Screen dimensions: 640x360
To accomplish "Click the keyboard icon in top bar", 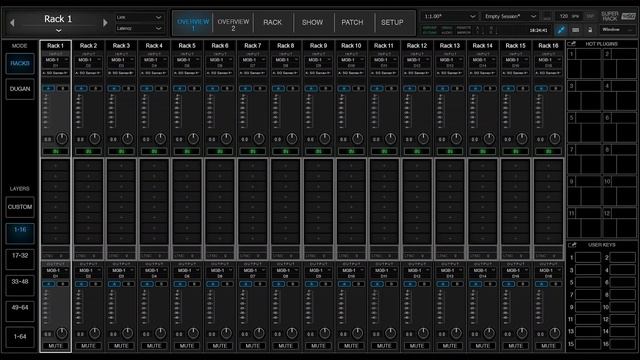I will click(x=575, y=30).
